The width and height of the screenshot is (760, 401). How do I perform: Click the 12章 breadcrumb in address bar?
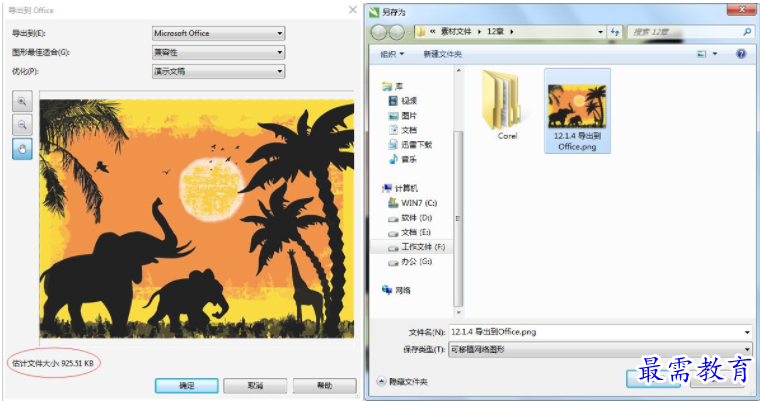(x=495, y=32)
